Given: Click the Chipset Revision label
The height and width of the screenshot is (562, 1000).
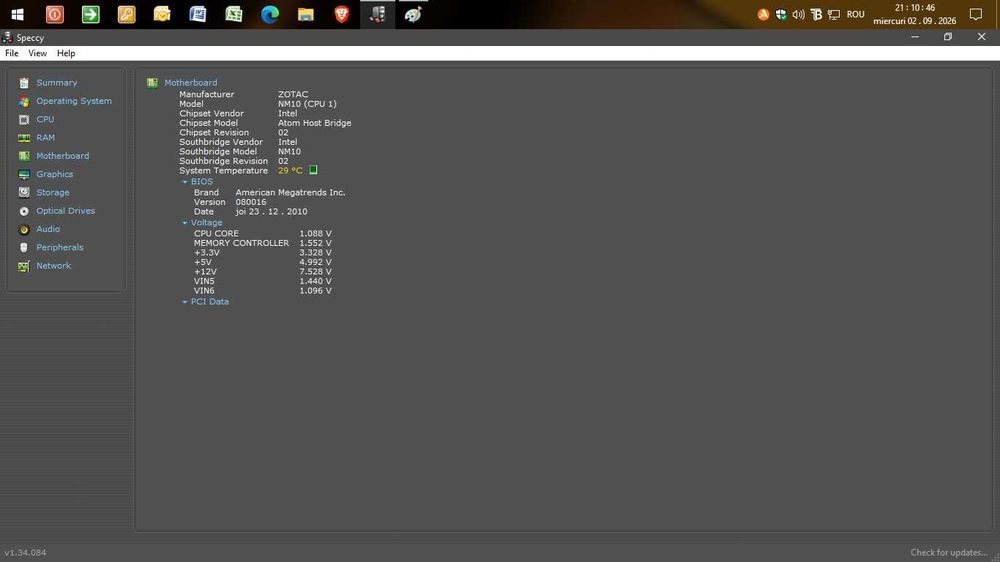Looking at the screenshot, I should (214, 133).
